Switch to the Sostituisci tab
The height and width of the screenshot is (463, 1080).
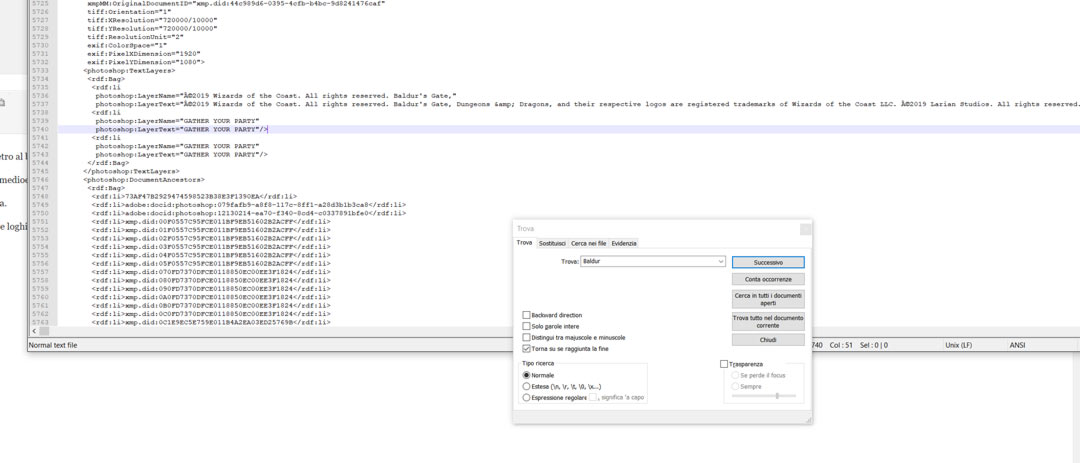click(x=552, y=243)
